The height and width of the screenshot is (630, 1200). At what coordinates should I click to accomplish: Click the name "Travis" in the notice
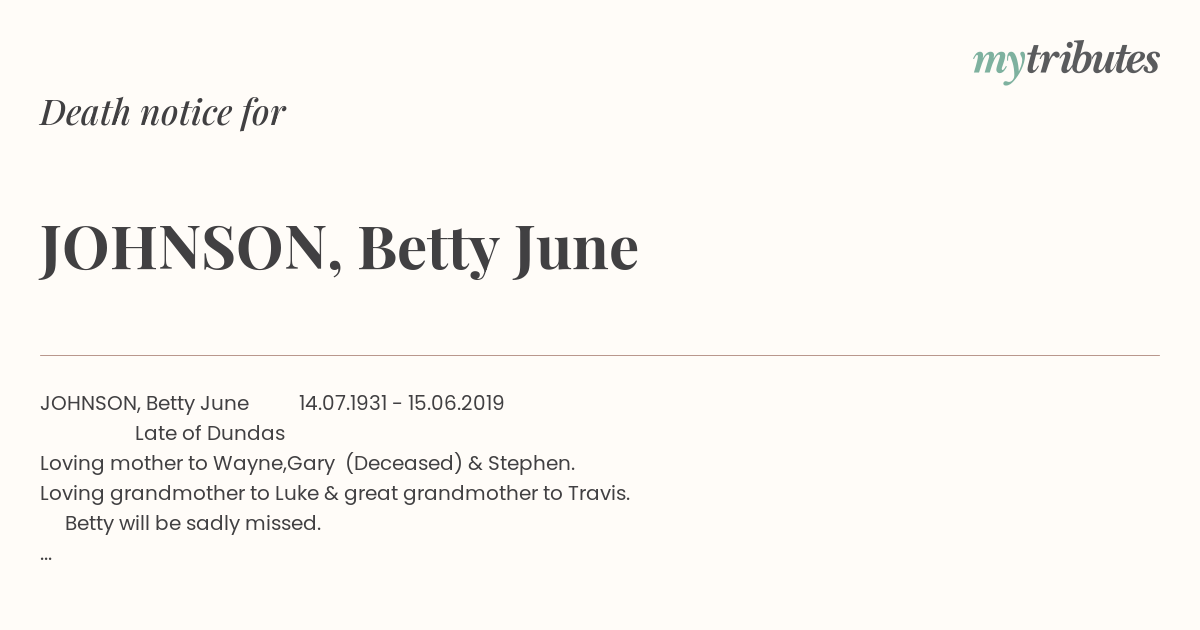[597, 493]
